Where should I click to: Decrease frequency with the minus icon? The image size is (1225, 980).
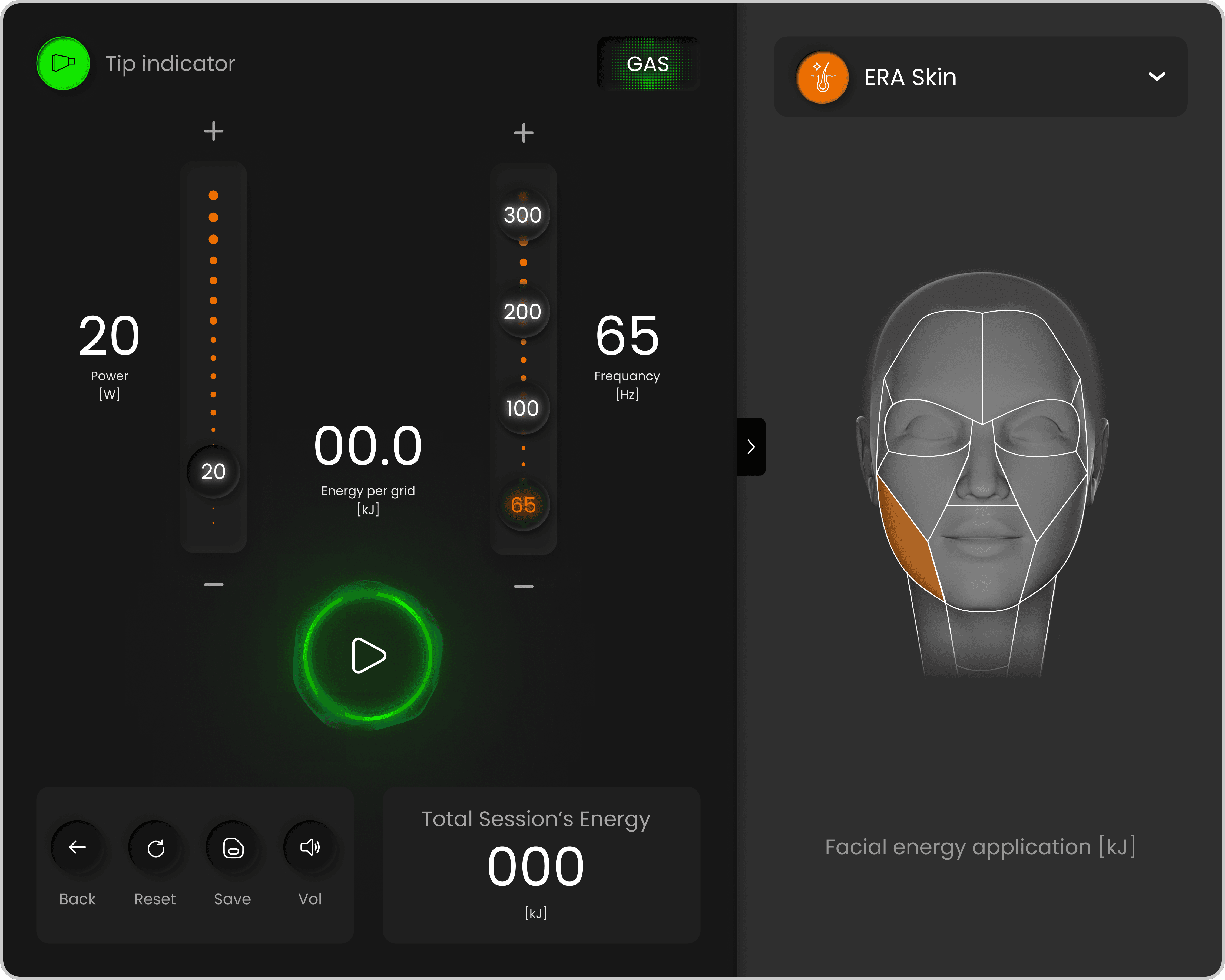[523, 586]
